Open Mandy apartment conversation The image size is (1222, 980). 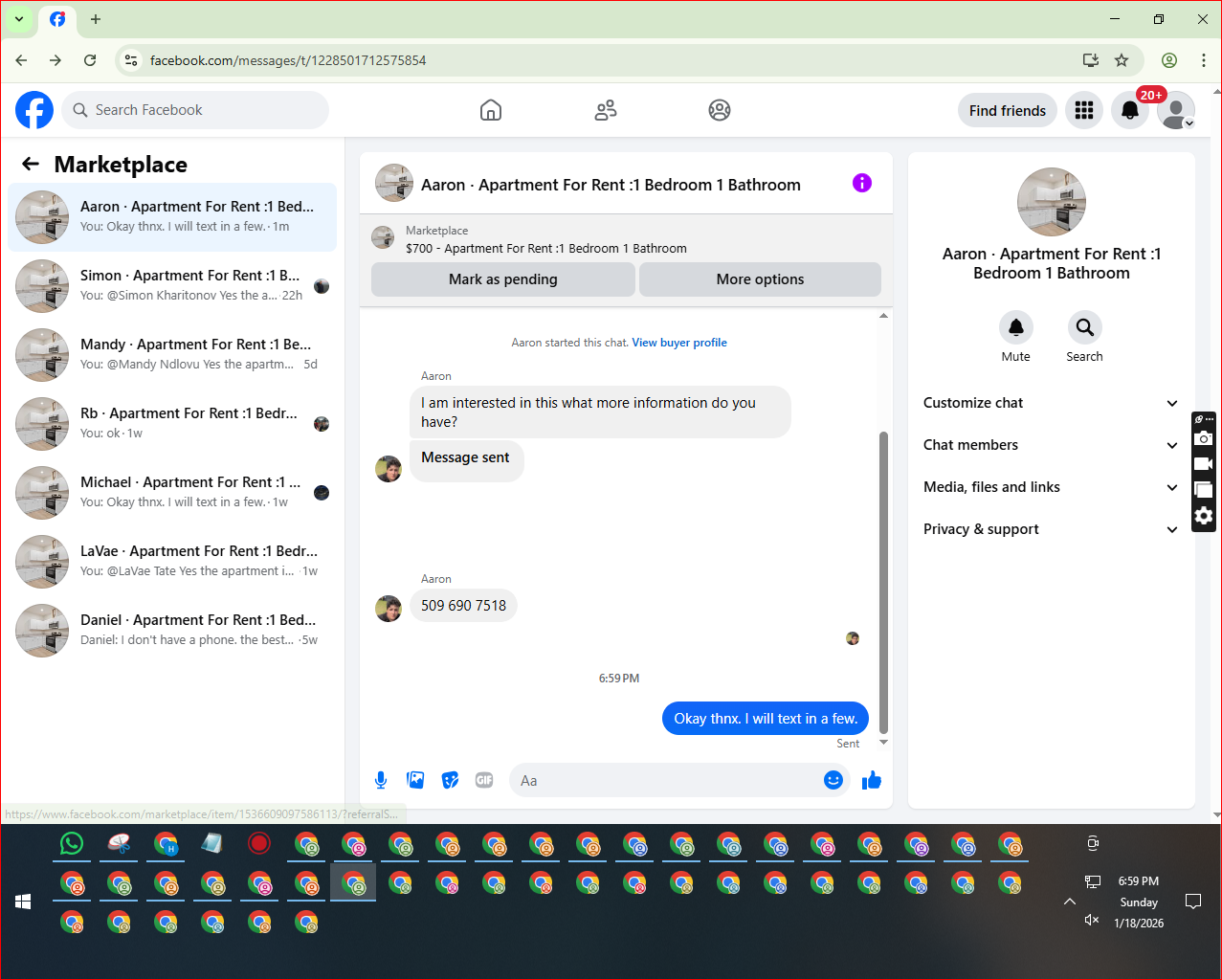172,355
